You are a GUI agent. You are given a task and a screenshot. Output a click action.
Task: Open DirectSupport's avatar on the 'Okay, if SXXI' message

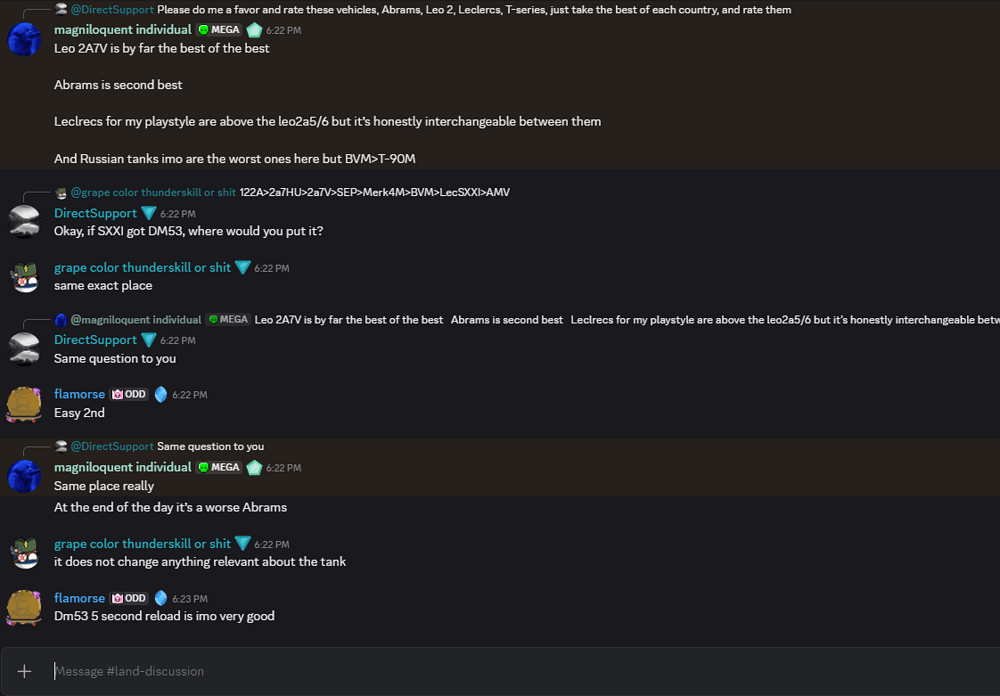24,222
